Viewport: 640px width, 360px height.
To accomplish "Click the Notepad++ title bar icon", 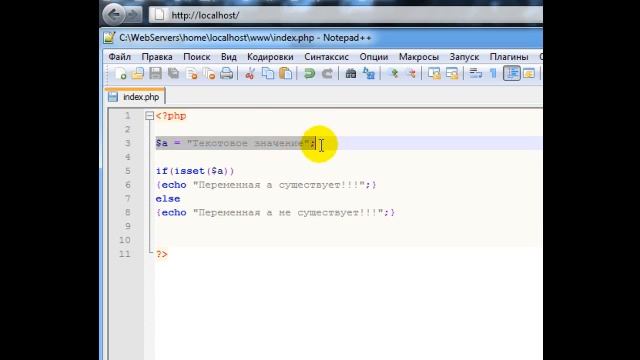I will click(109, 38).
